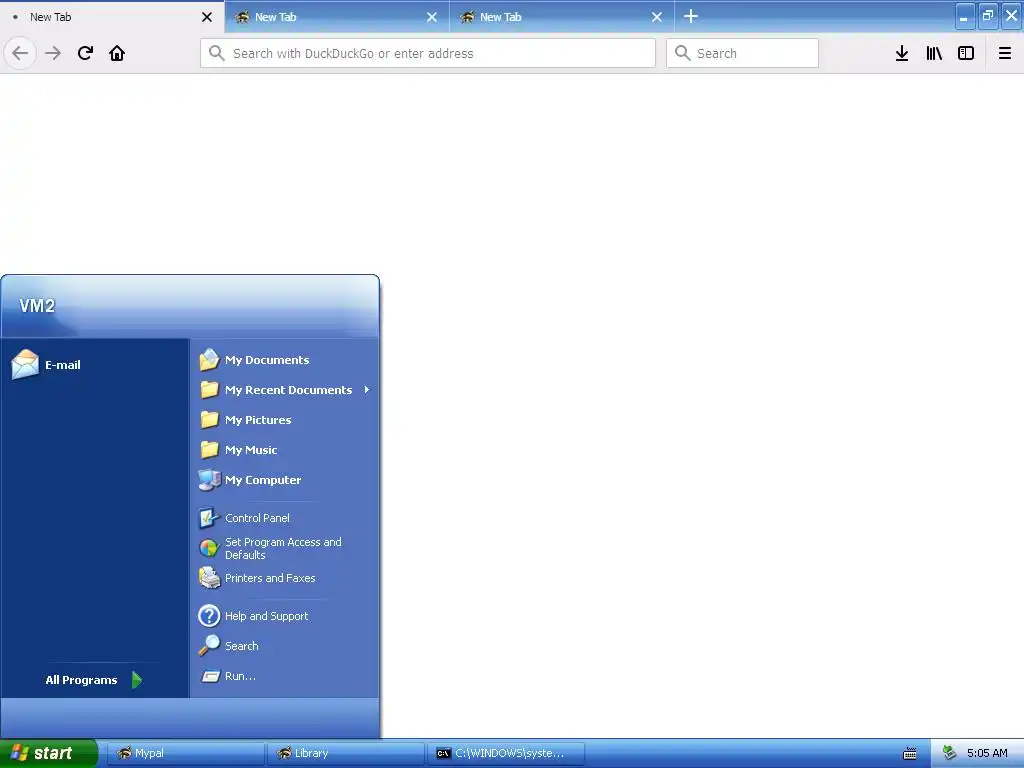Open the browser home page

pyautogui.click(x=117, y=53)
